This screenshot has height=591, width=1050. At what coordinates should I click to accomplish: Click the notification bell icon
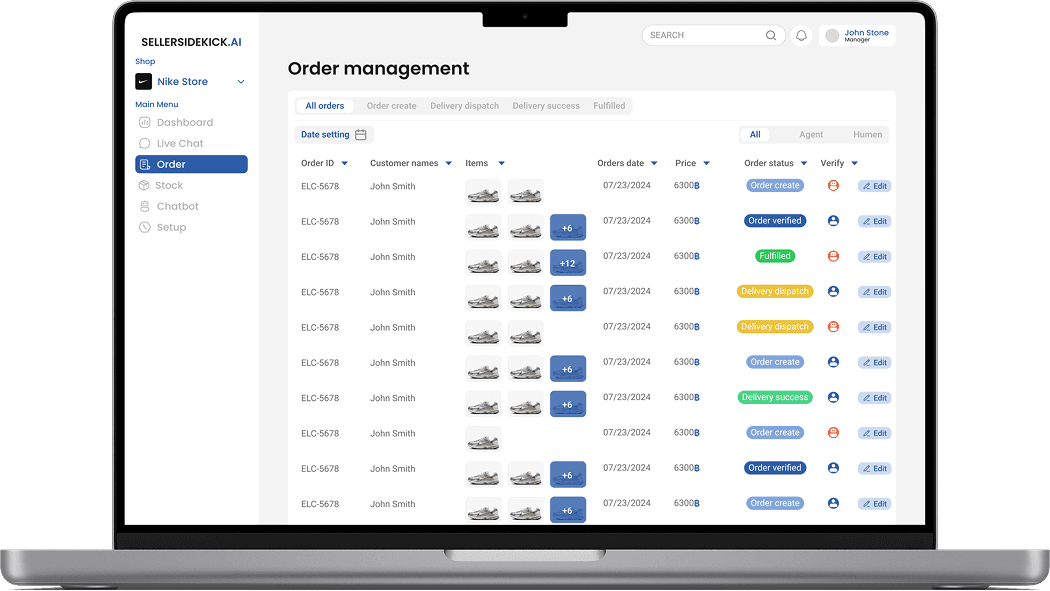pos(801,35)
